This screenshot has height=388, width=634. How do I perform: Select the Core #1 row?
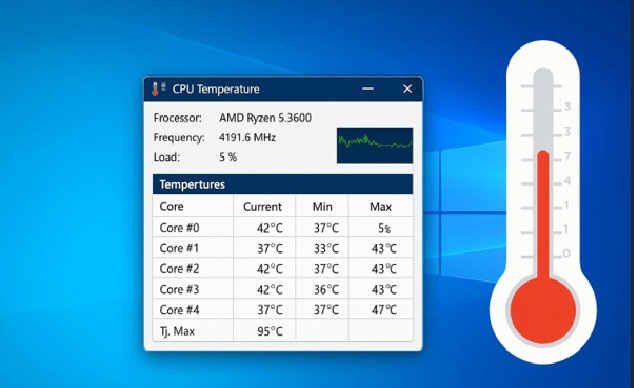283,248
